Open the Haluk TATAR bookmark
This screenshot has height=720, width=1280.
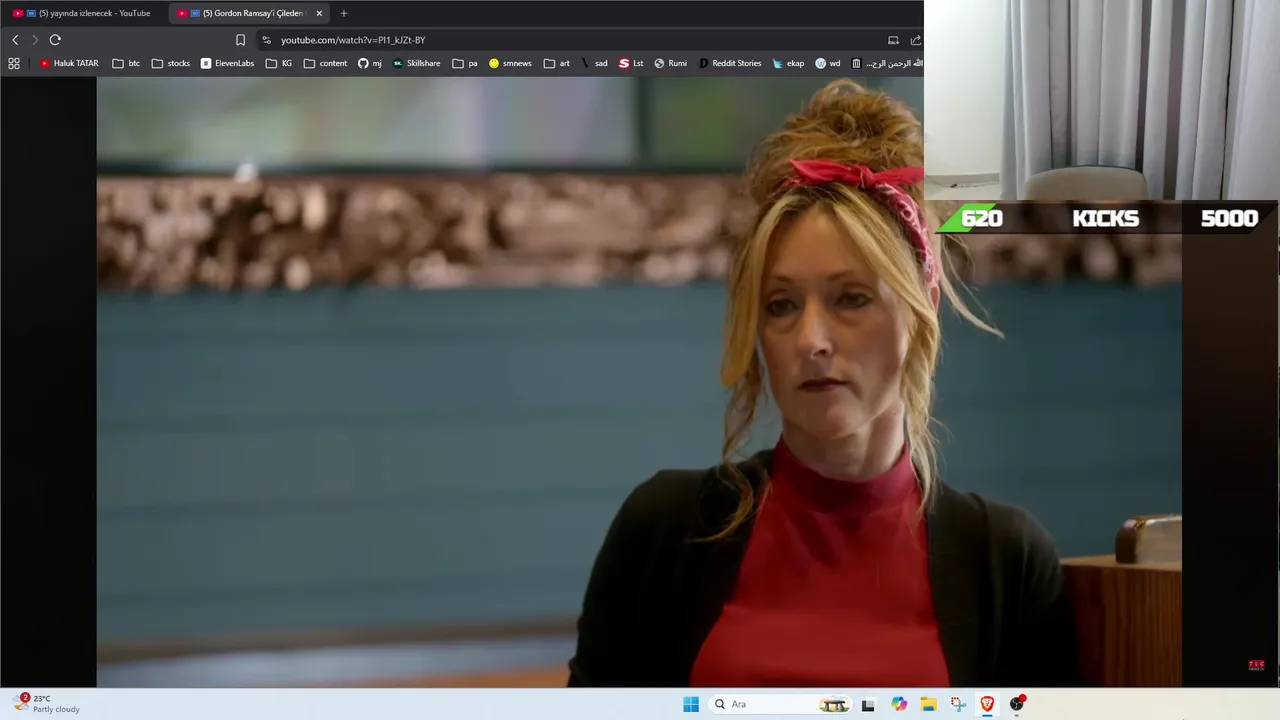point(69,63)
